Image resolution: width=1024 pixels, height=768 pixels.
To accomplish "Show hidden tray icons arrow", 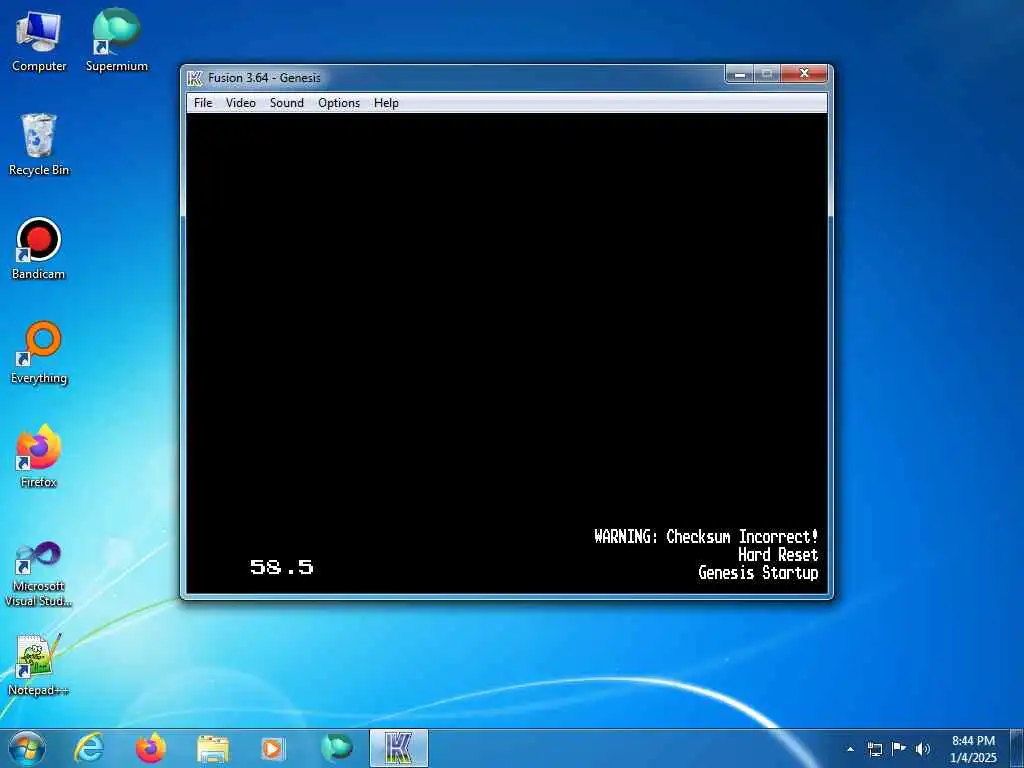I will click(850, 749).
